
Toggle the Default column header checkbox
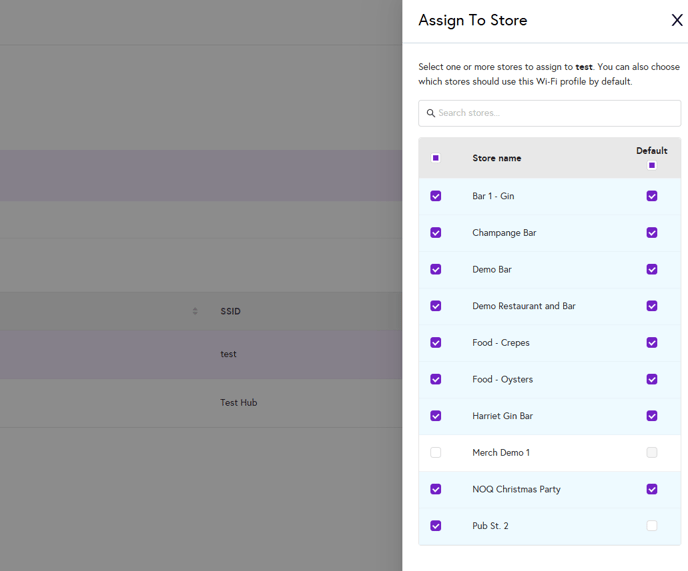652,166
